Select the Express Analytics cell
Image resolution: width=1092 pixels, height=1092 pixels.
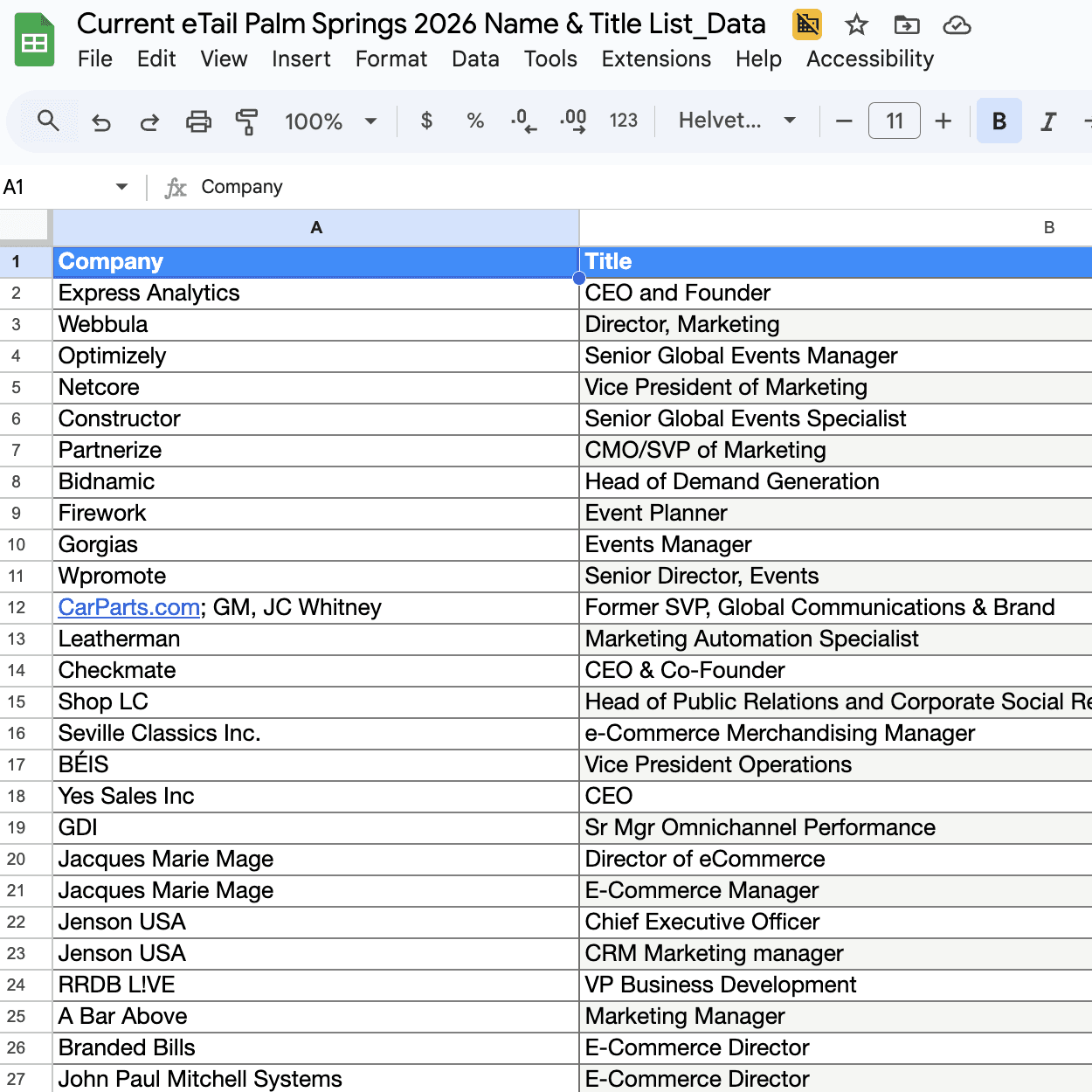pos(316,294)
